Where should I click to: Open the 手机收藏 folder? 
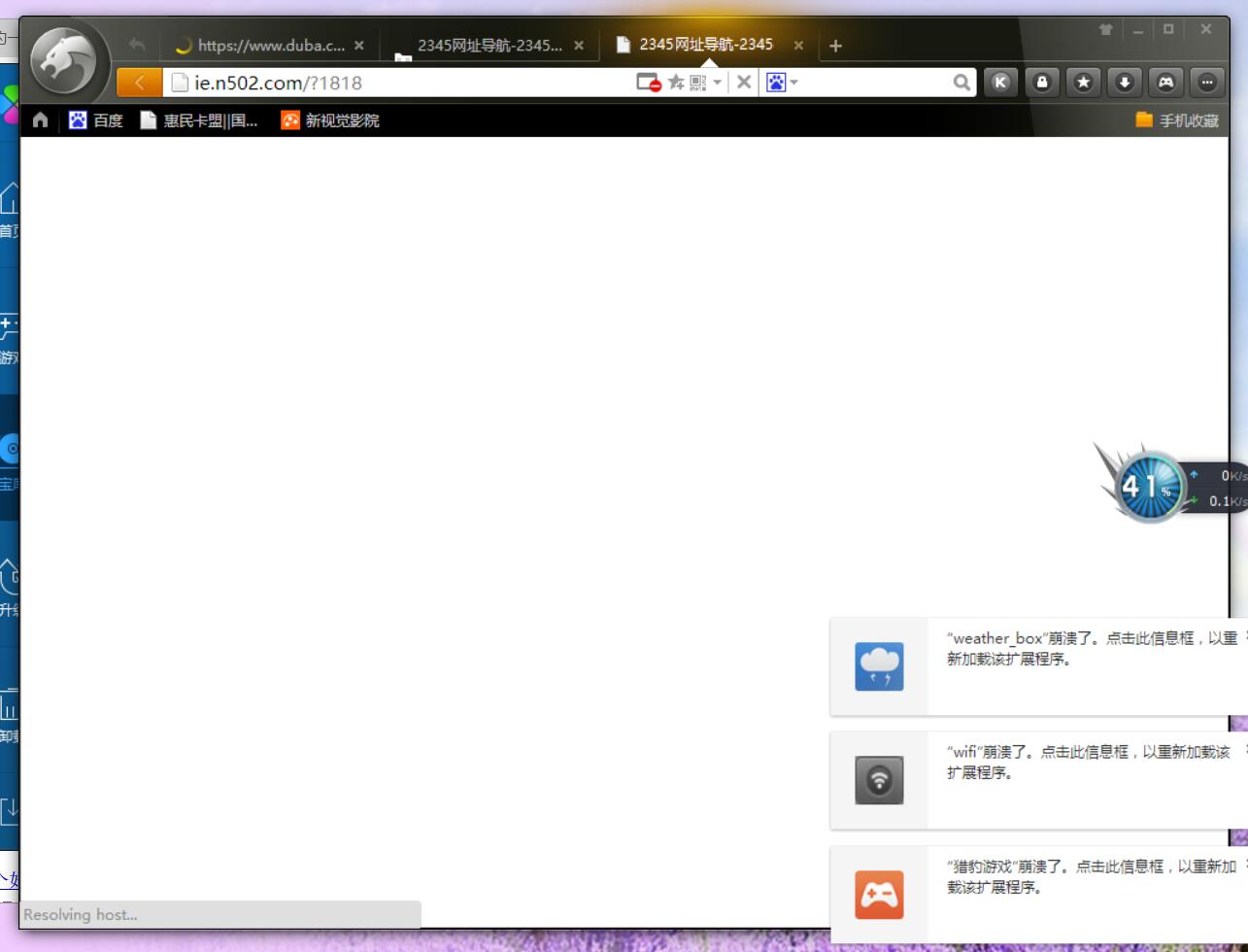pos(1176,120)
